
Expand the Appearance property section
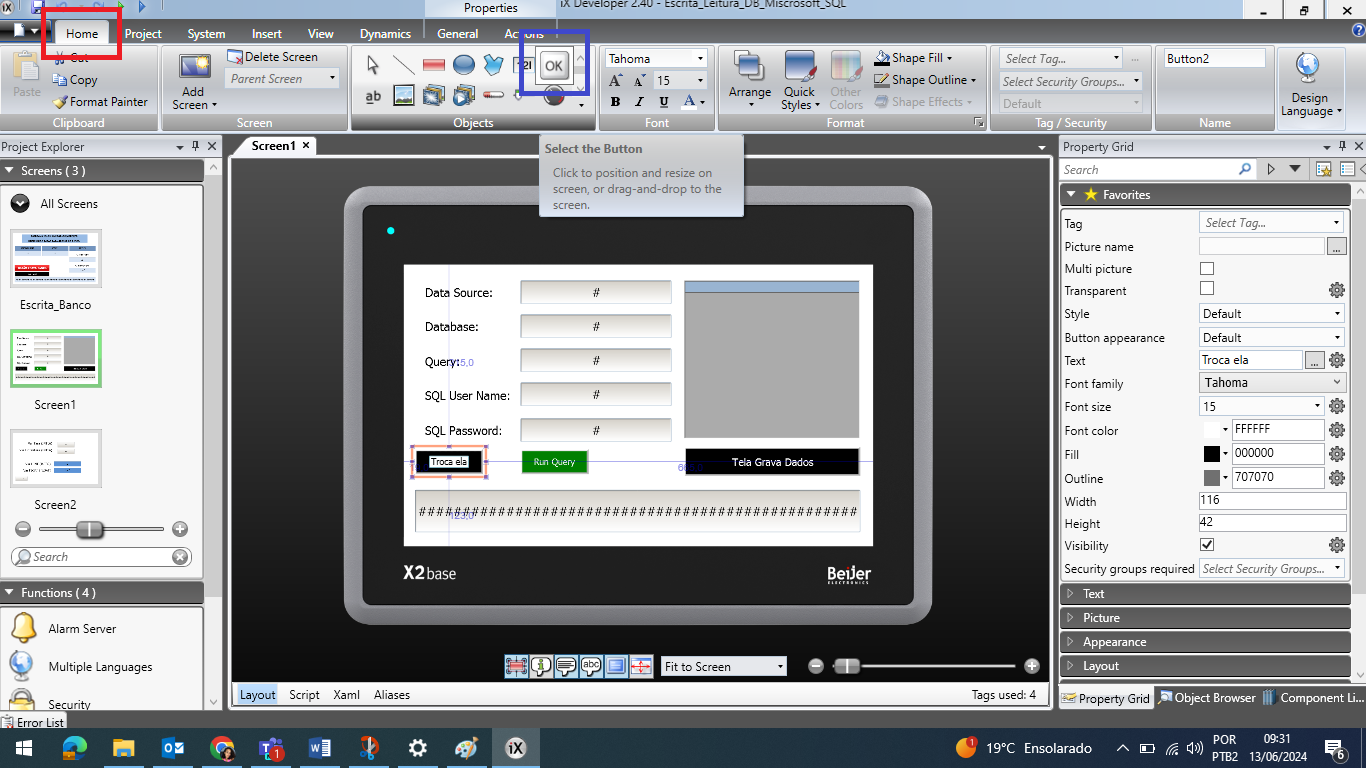[x=1114, y=642]
